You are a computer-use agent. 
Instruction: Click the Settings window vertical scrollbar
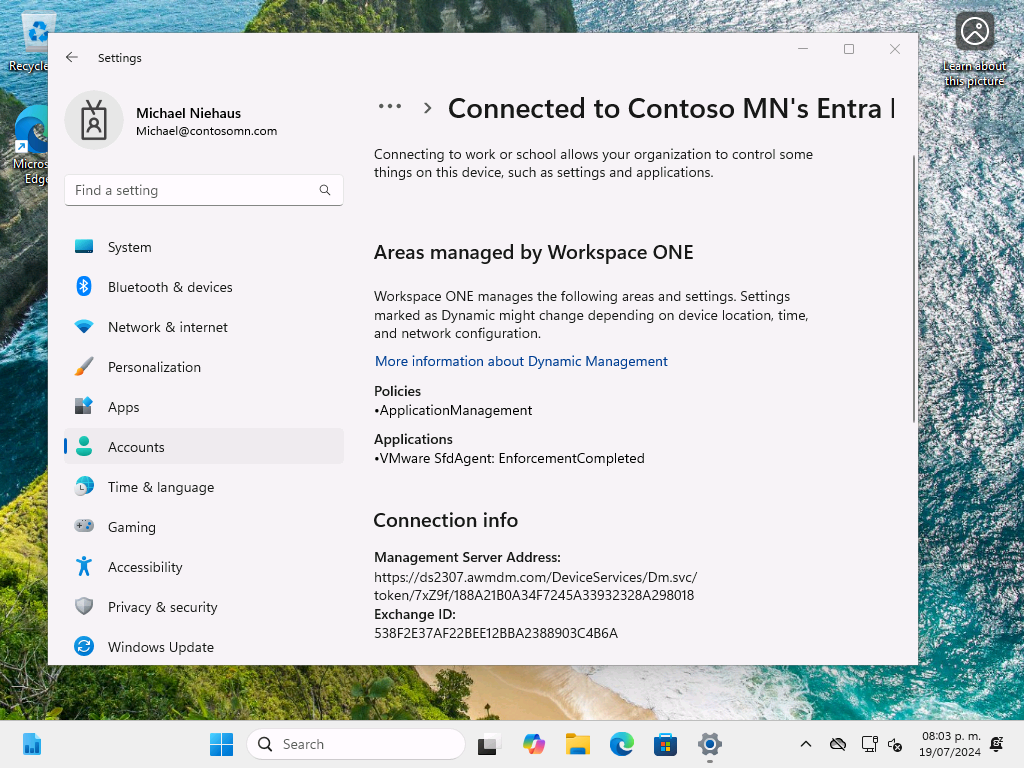[913, 290]
